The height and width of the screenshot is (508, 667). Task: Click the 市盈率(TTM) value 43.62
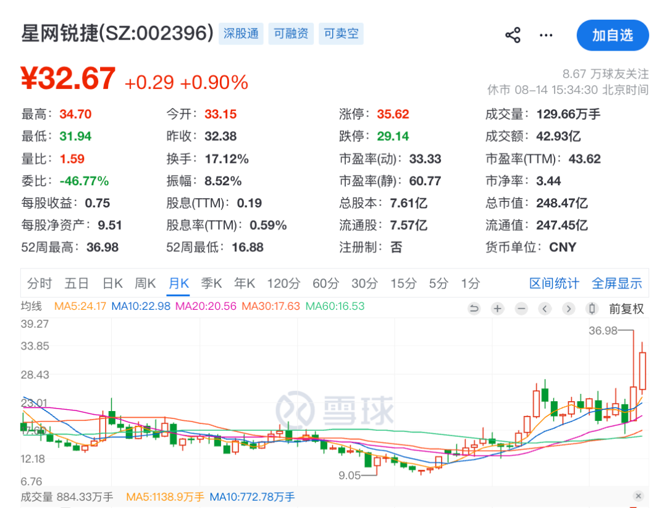pyautogui.click(x=584, y=159)
